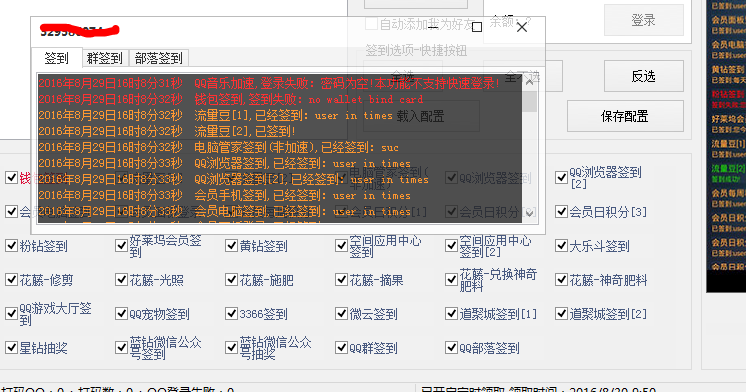Uncheck QQ游戏大厅签到 option
This screenshot has width=746, height=392.
click(11, 314)
